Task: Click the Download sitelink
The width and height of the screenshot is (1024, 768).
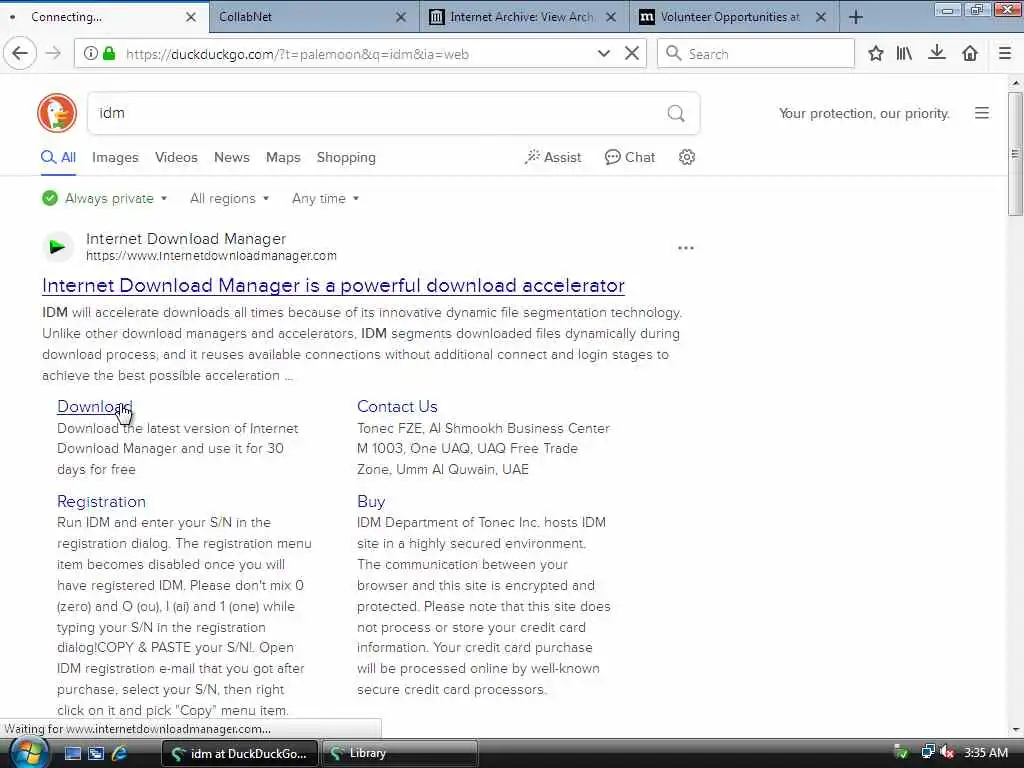Action: click(94, 406)
